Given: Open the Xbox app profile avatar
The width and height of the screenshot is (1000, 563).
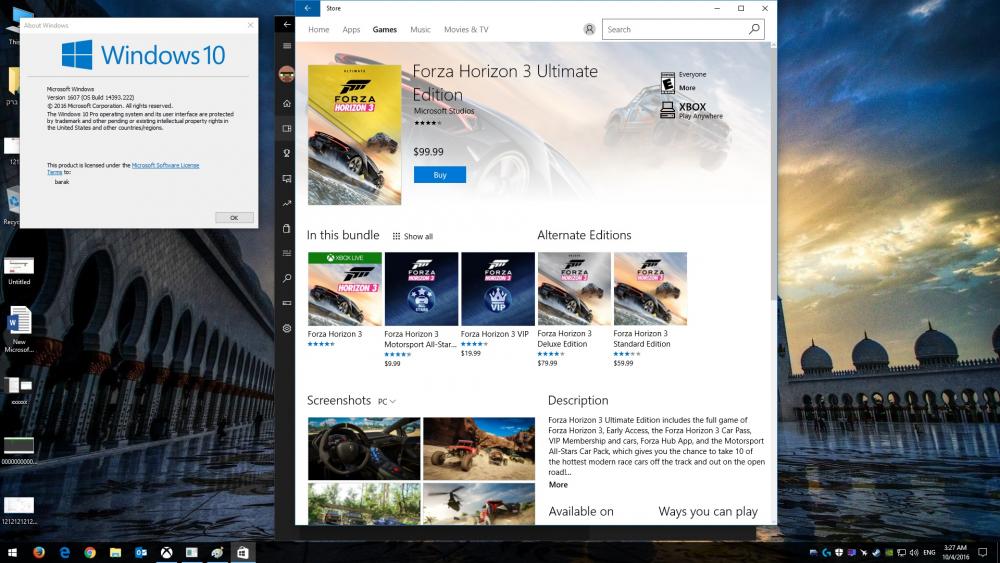Looking at the screenshot, I should [x=286, y=74].
